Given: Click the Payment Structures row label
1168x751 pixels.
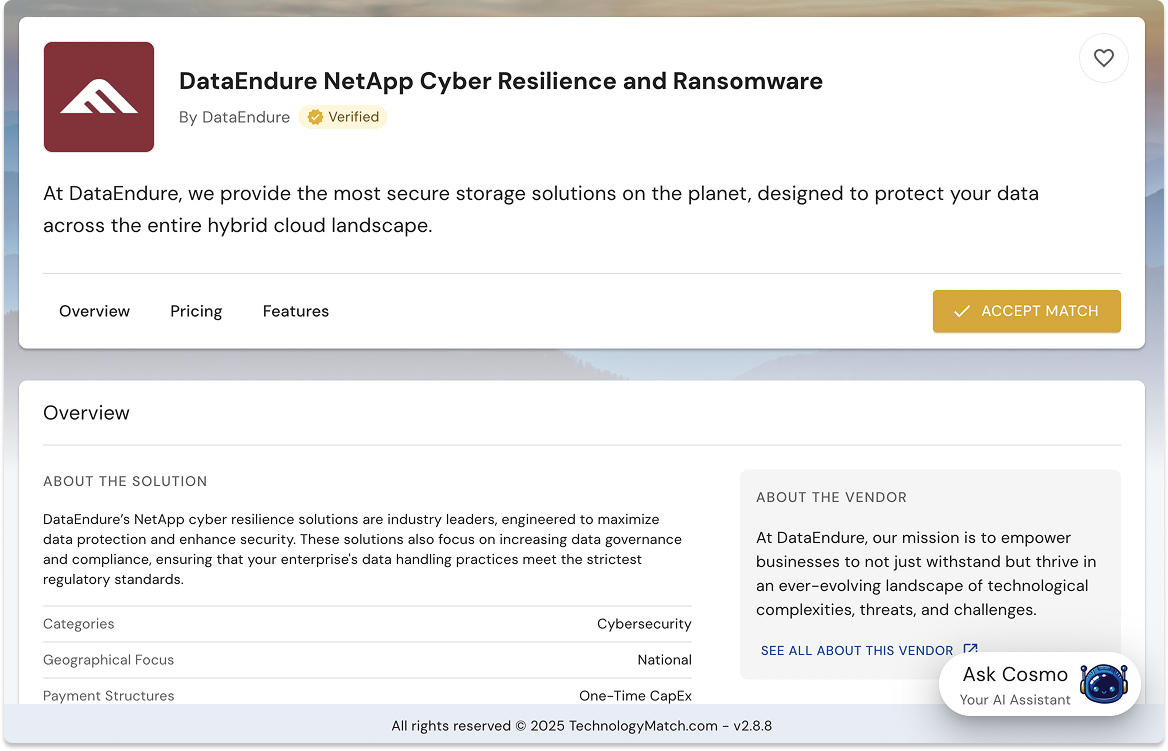Looking at the screenshot, I should (x=108, y=695).
